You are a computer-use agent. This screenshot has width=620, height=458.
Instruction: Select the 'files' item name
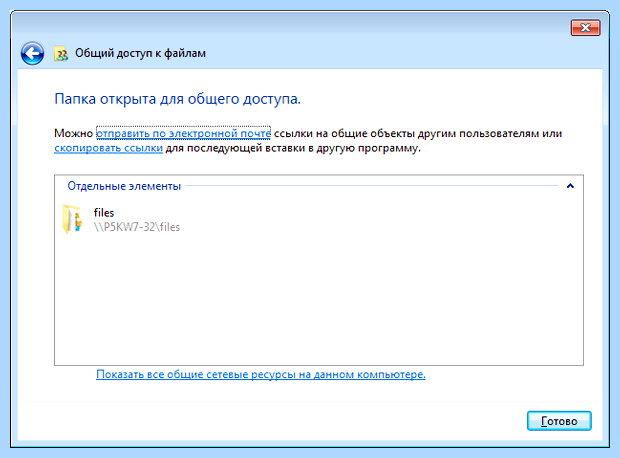(x=104, y=213)
